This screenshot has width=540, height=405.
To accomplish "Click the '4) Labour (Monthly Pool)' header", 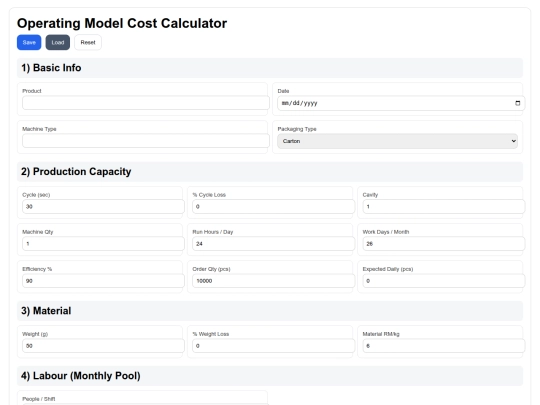I will (x=270, y=376).
